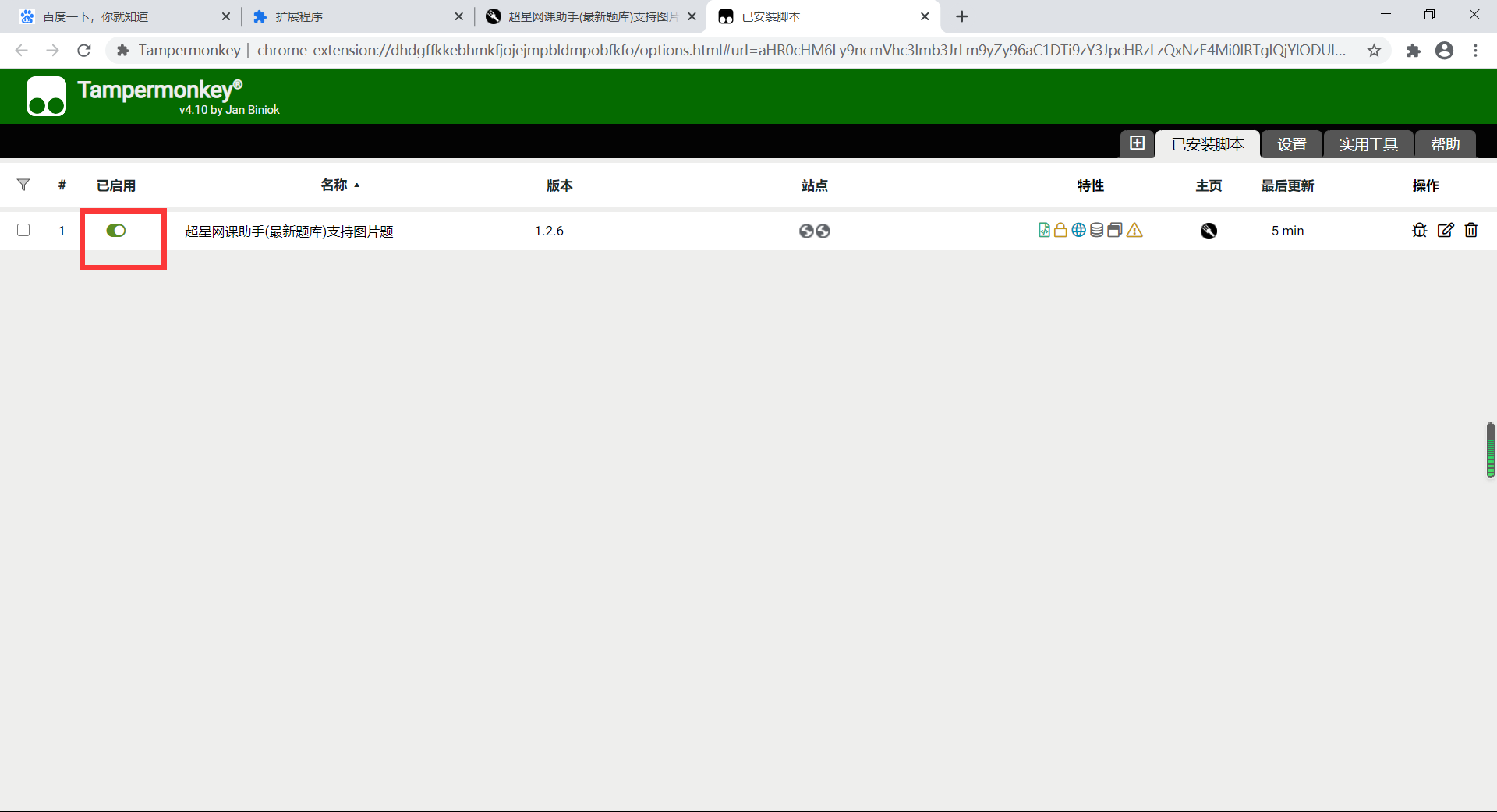Open the Chrome three-dot menu
This screenshot has height=812, width=1497.
[x=1475, y=51]
